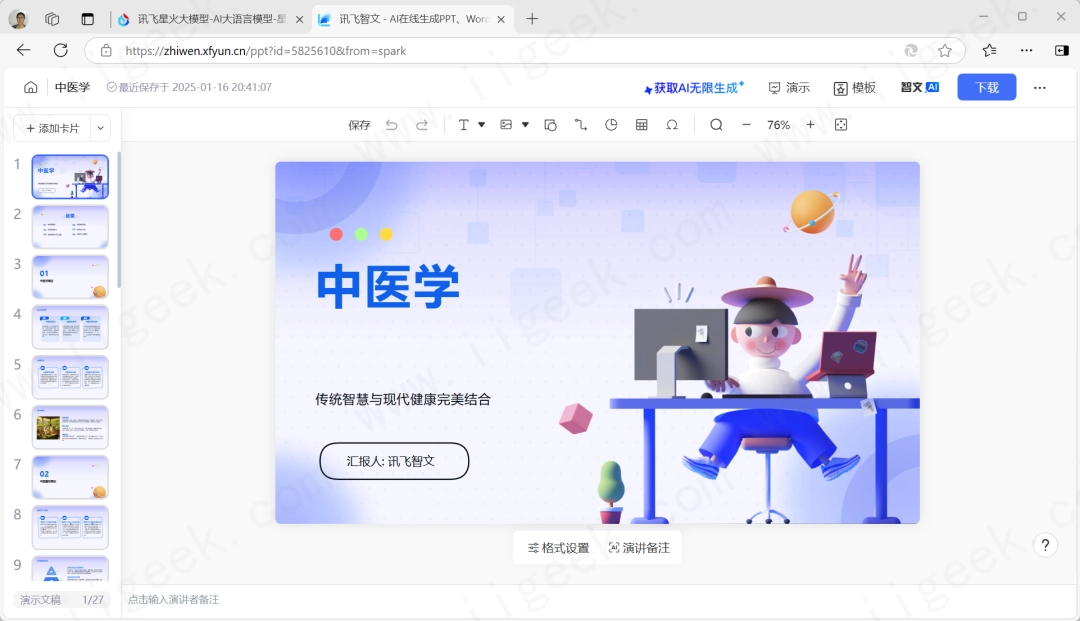Open search with the magnifier icon
Image resolution: width=1080 pixels, height=621 pixels.
pos(716,124)
